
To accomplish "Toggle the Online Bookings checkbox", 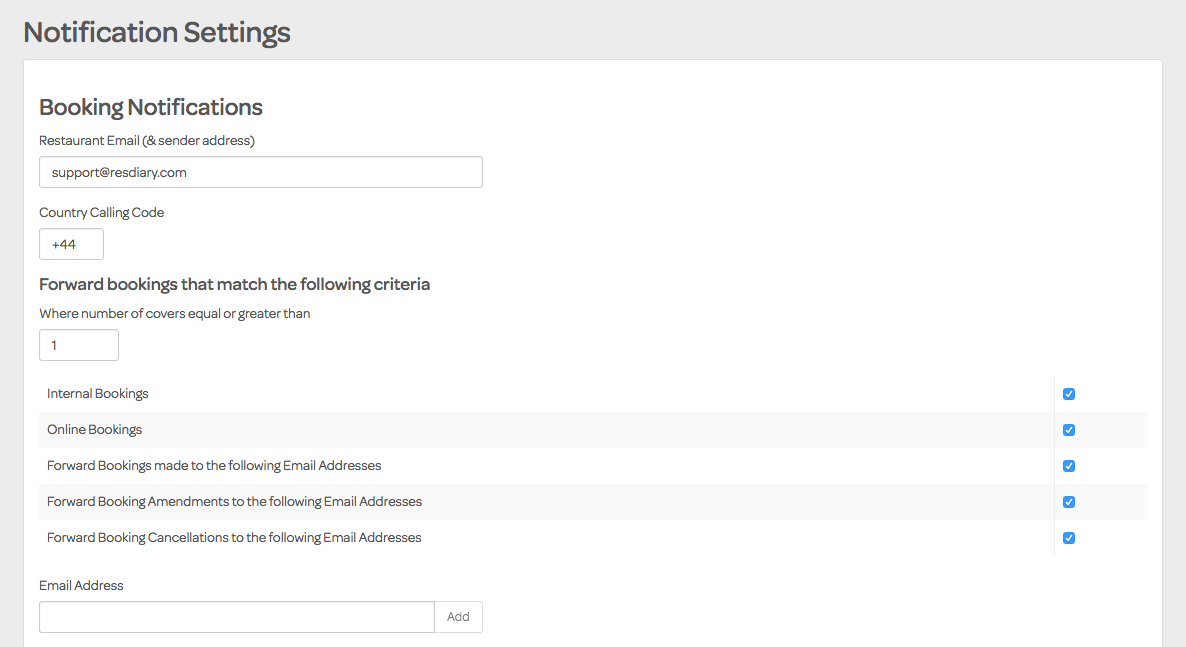I will click(x=1069, y=429).
